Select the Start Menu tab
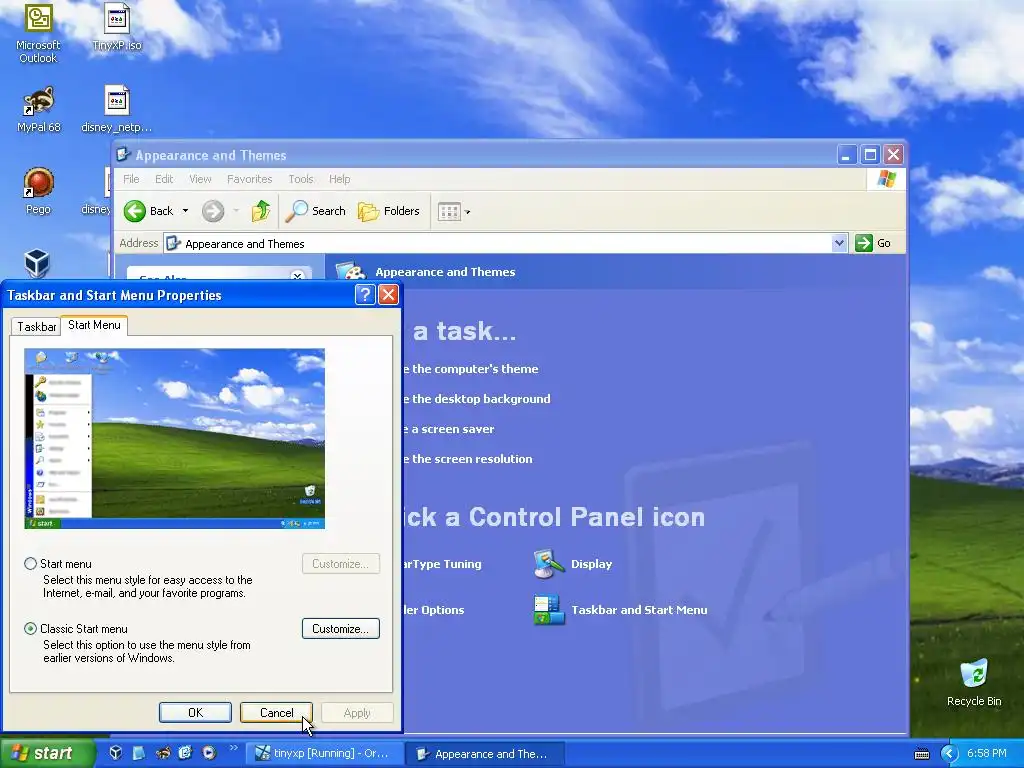1024x768 pixels. point(94,325)
